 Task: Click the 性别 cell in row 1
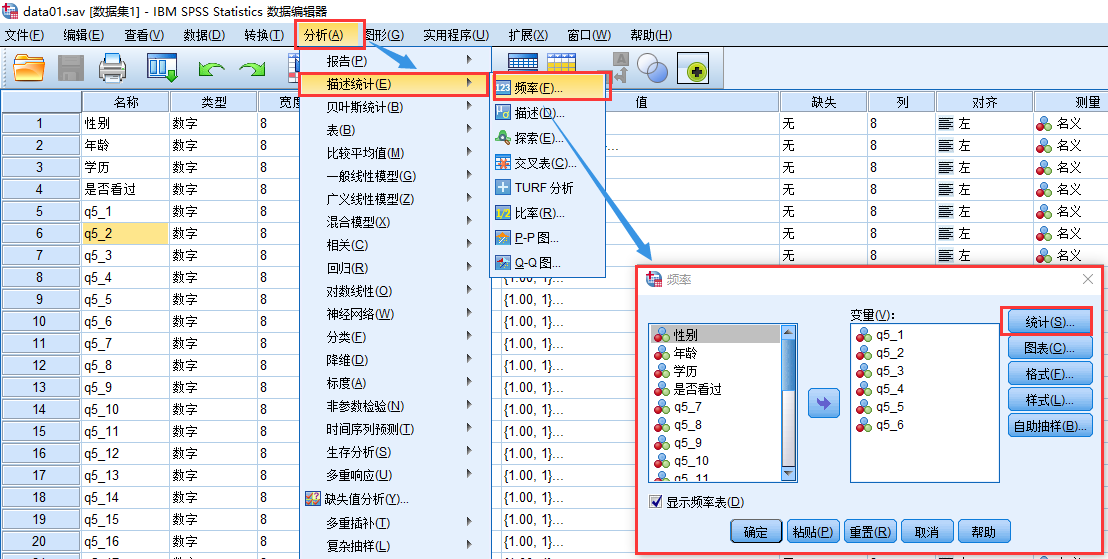click(x=125, y=124)
